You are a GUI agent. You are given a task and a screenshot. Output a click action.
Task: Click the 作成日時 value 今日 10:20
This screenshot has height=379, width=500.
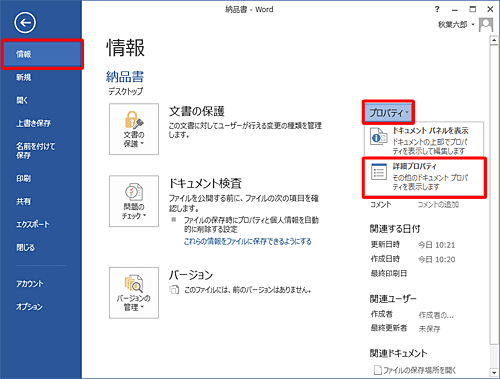(437, 259)
